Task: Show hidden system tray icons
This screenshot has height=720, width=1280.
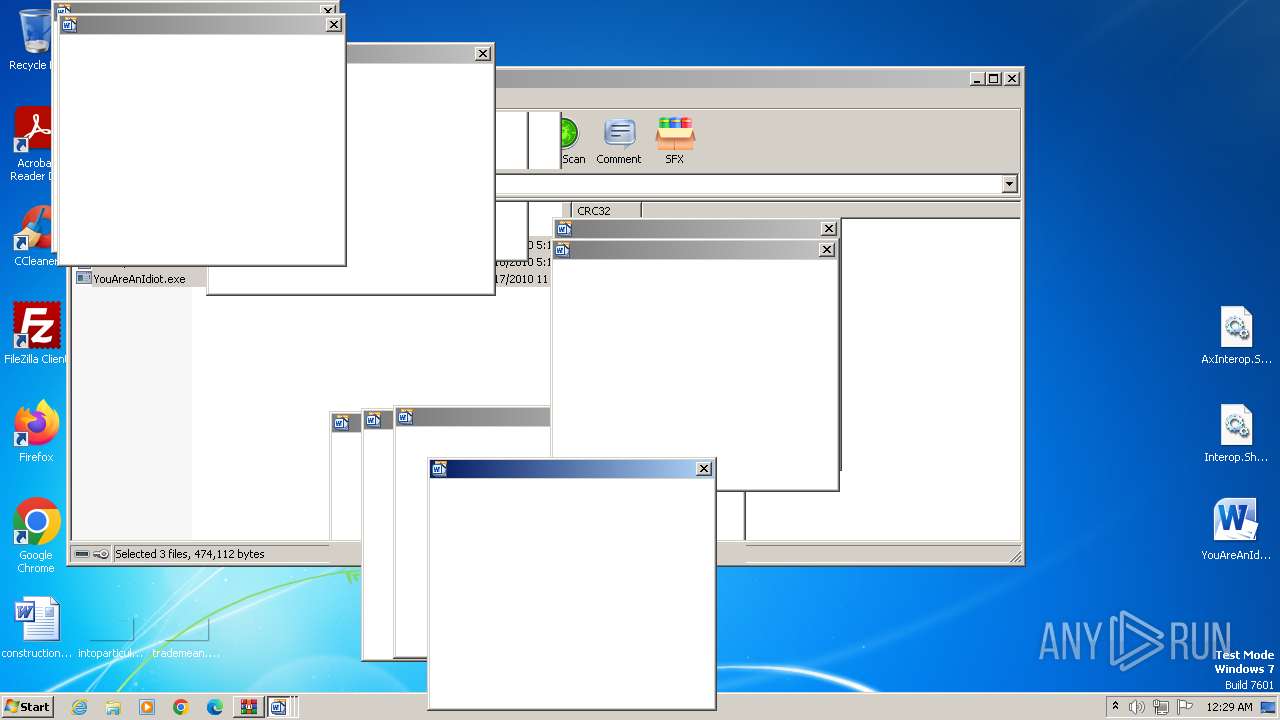Action: coord(1115,707)
